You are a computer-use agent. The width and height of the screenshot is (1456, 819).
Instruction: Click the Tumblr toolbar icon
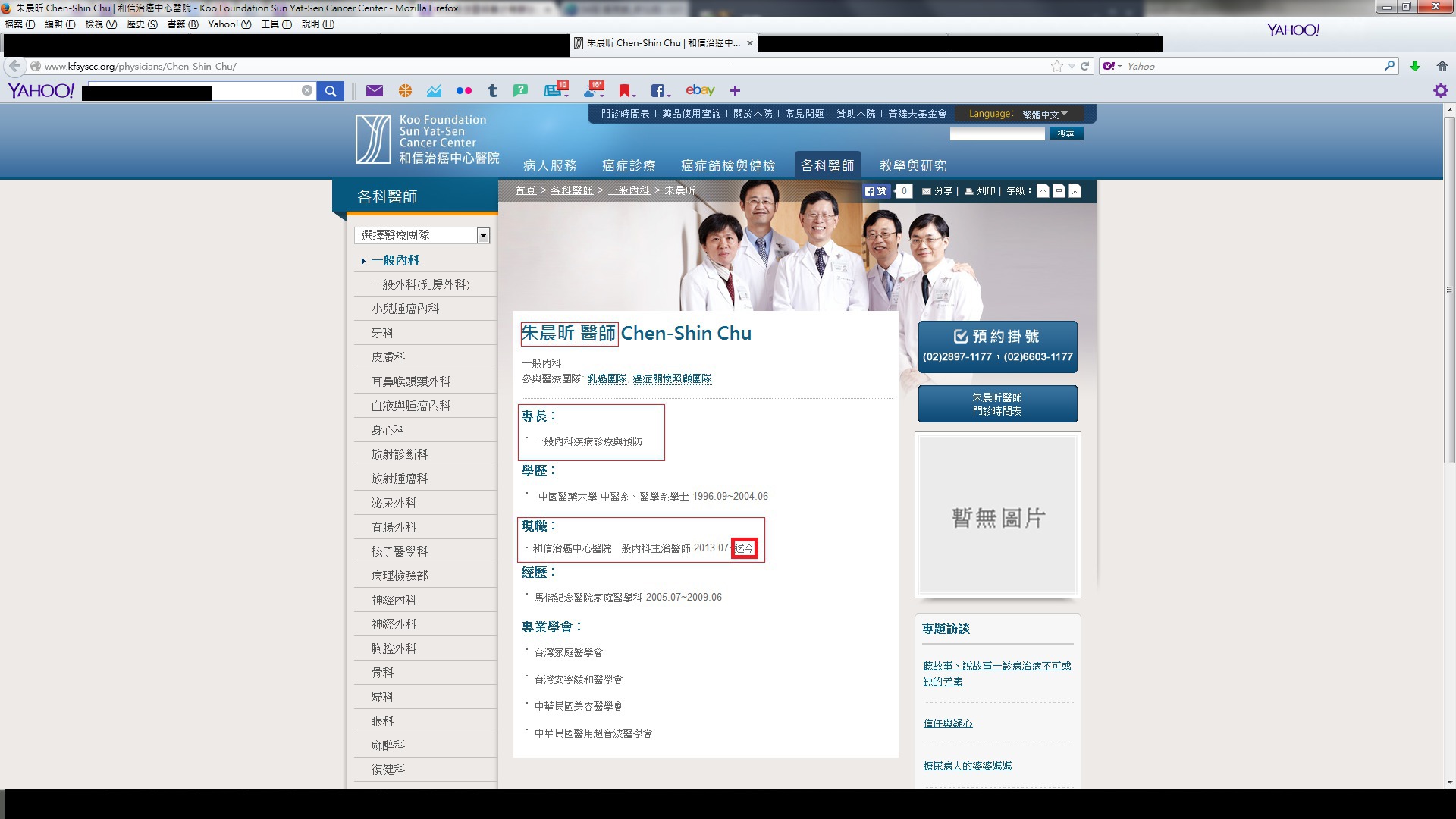tap(493, 91)
